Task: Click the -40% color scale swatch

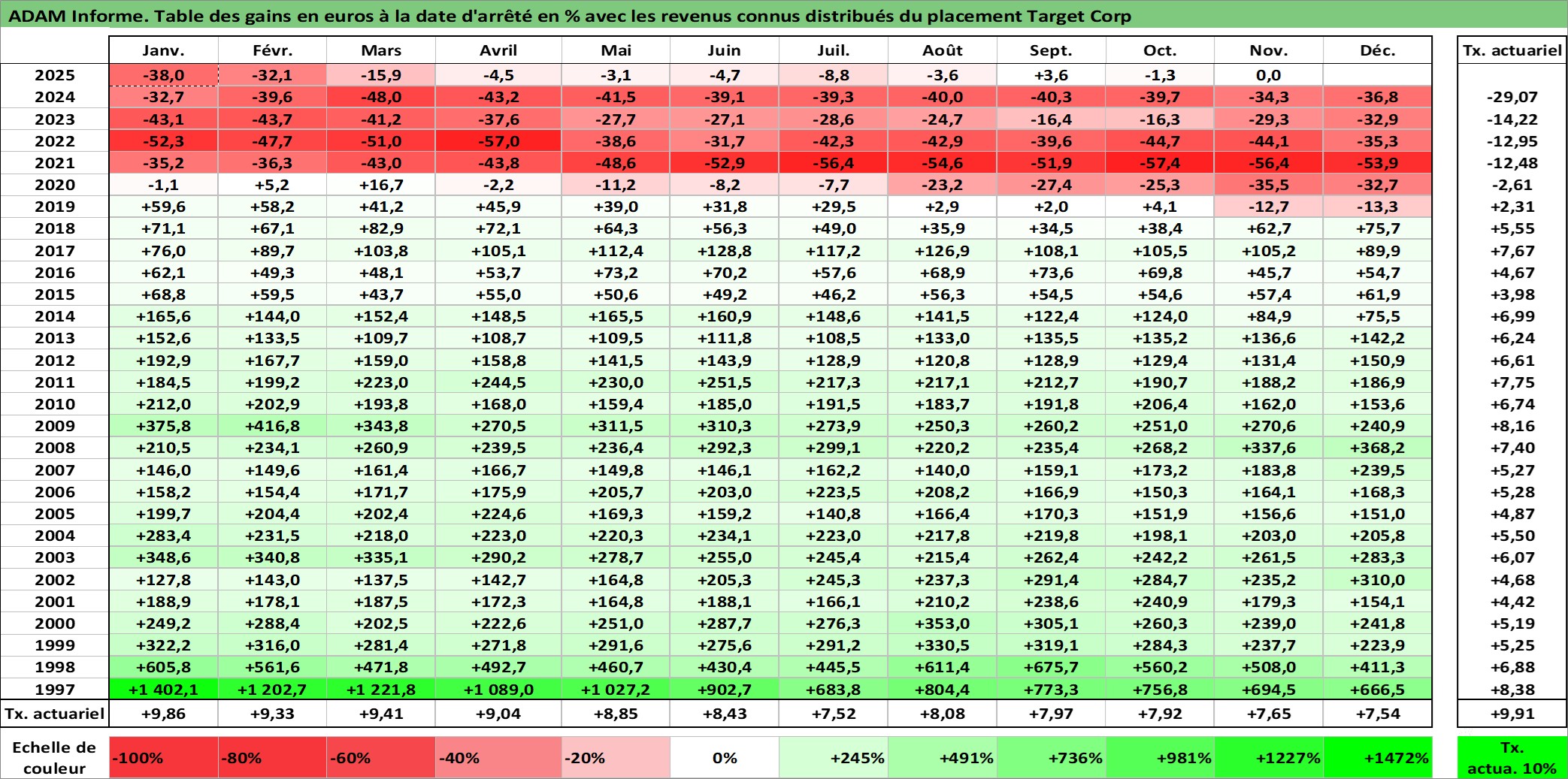Action: pyautogui.click(x=498, y=758)
